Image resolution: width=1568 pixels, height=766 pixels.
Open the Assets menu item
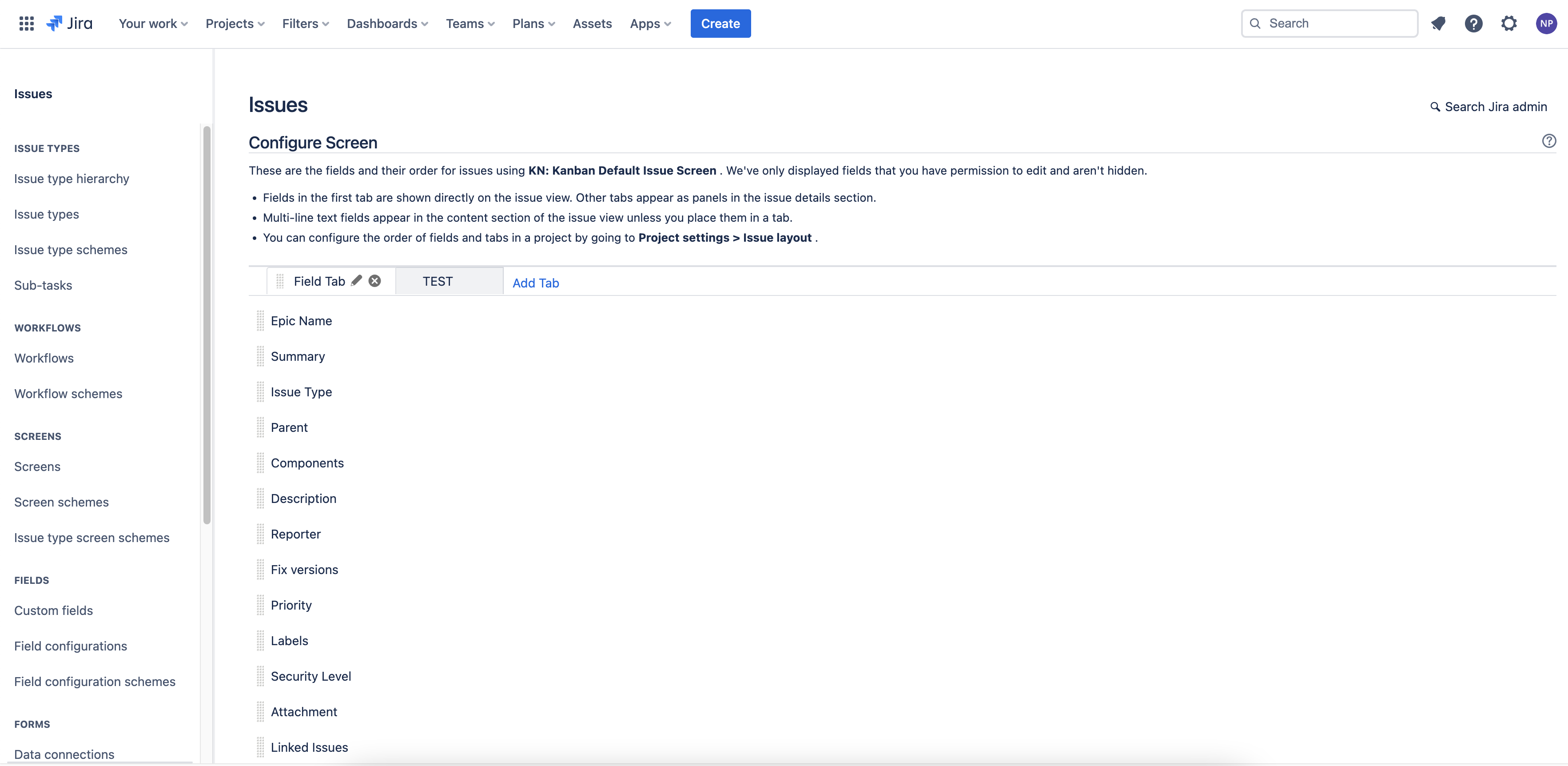click(x=592, y=23)
